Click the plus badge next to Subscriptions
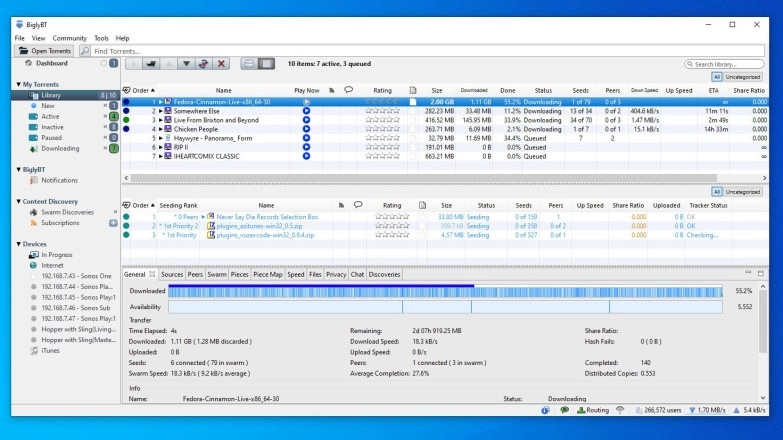 (113, 223)
